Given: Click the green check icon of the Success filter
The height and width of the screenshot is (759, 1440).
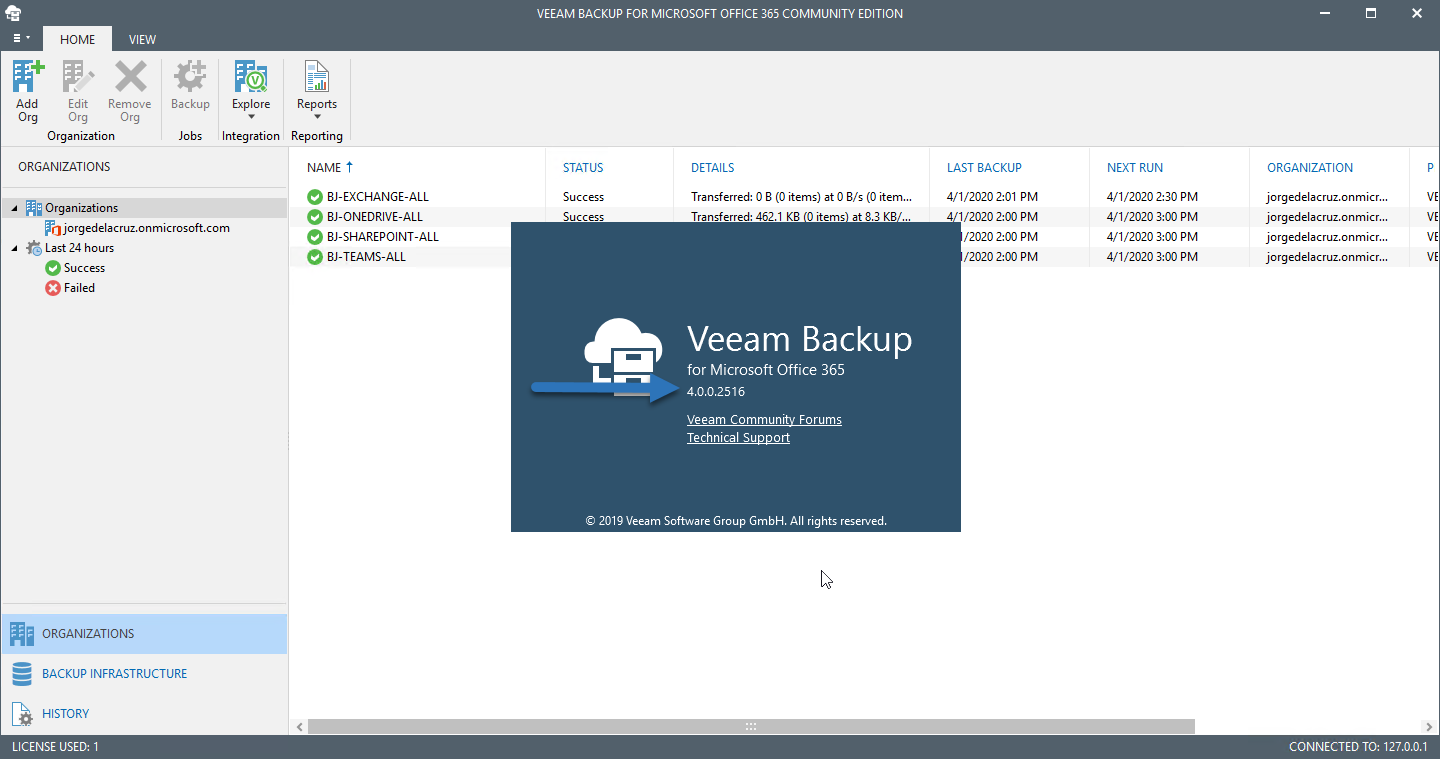Looking at the screenshot, I should [53, 268].
